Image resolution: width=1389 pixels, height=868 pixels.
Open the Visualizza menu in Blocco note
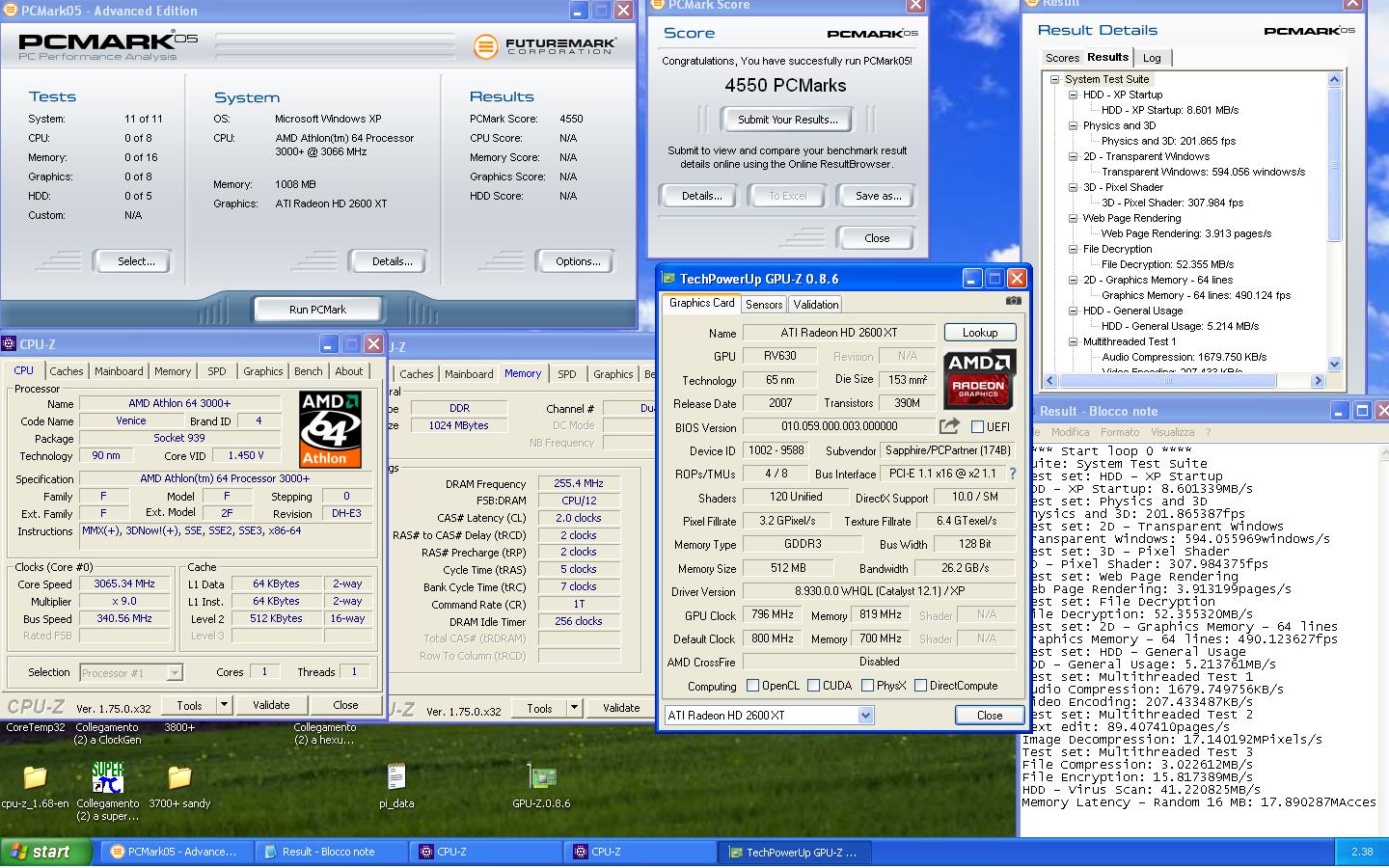click(1172, 432)
